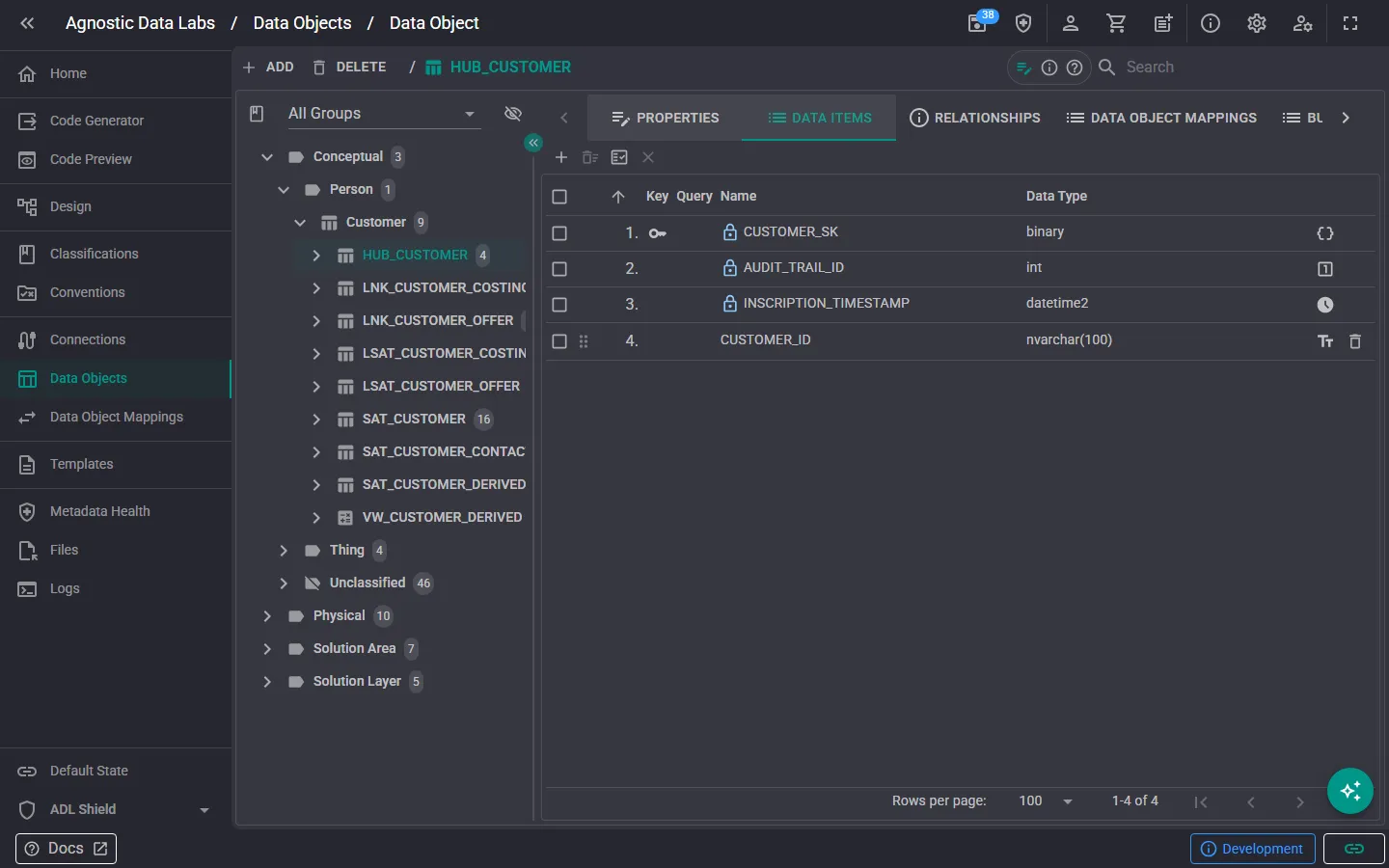1389x868 pixels.
Task: Open Code Generator in sidebar
Action: pos(116,122)
